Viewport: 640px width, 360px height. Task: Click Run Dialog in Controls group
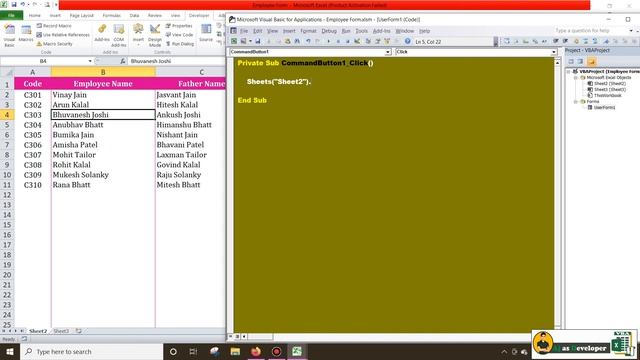point(180,44)
